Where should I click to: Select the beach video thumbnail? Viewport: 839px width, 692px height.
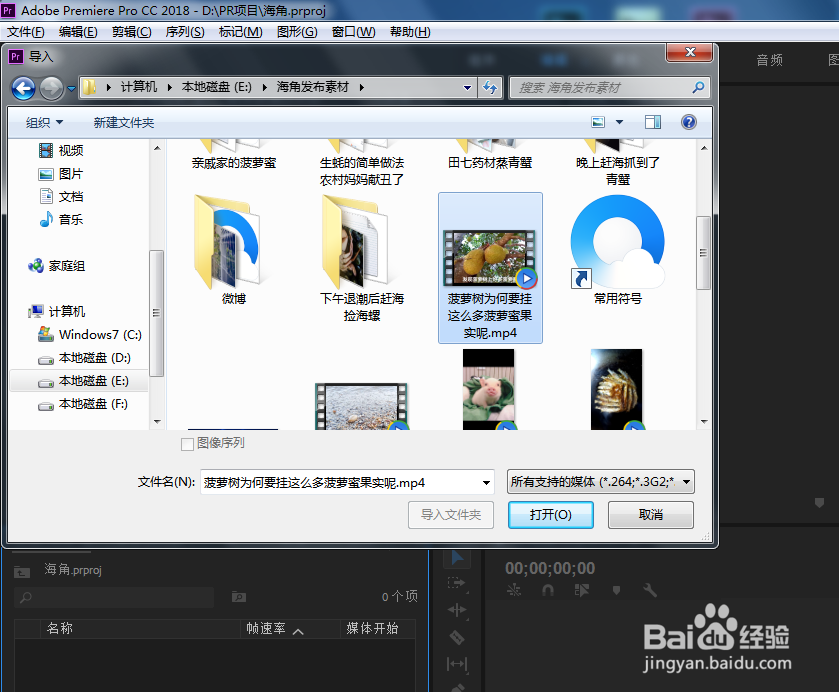pos(362,406)
